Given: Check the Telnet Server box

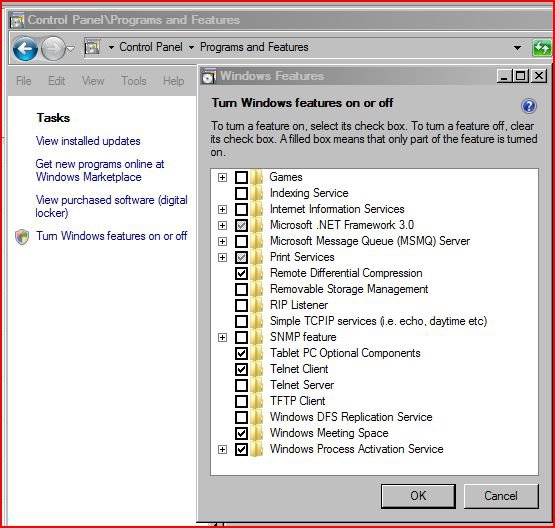Looking at the screenshot, I should [241, 385].
